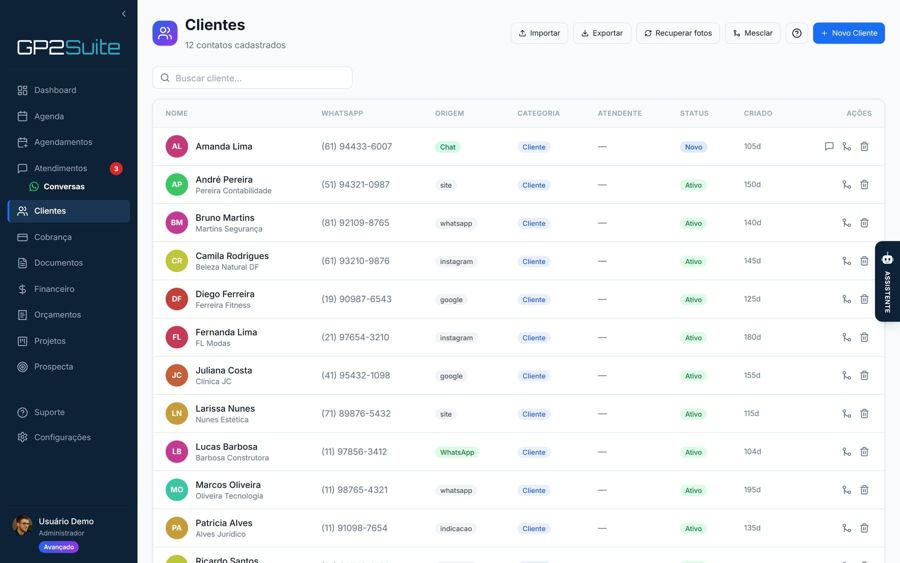Click Recuperar fotos button
This screenshot has height=563, width=900.
(677, 33)
